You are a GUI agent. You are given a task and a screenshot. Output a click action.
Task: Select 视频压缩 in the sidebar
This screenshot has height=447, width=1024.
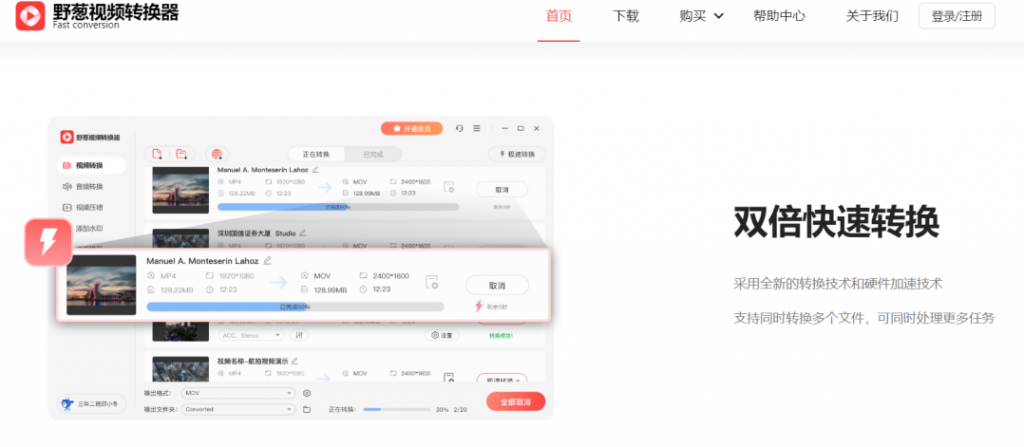[83, 208]
